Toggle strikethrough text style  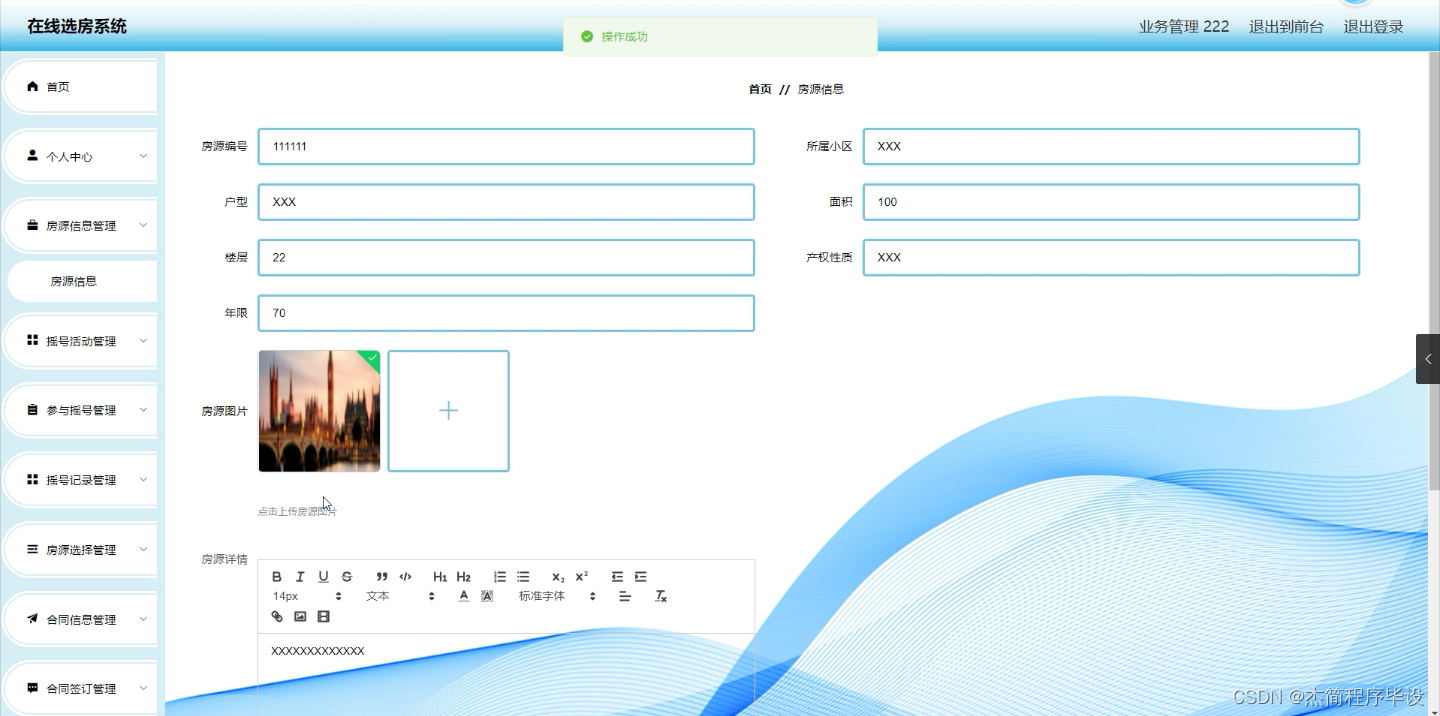pyautogui.click(x=347, y=576)
